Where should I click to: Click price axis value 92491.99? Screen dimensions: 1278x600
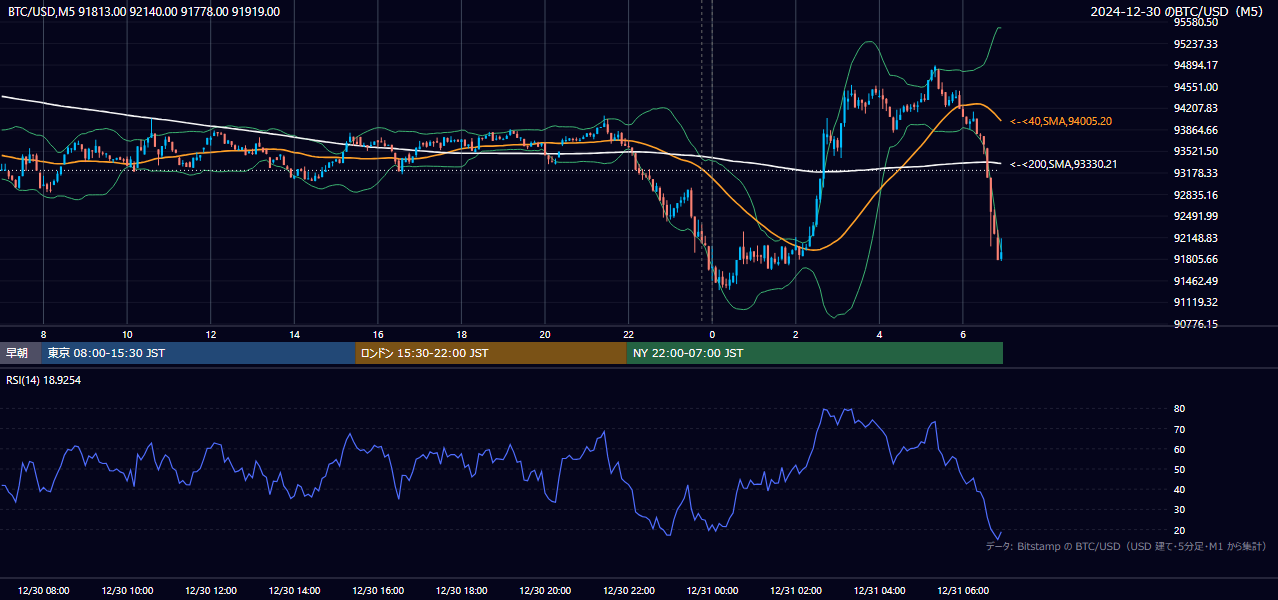point(1196,216)
